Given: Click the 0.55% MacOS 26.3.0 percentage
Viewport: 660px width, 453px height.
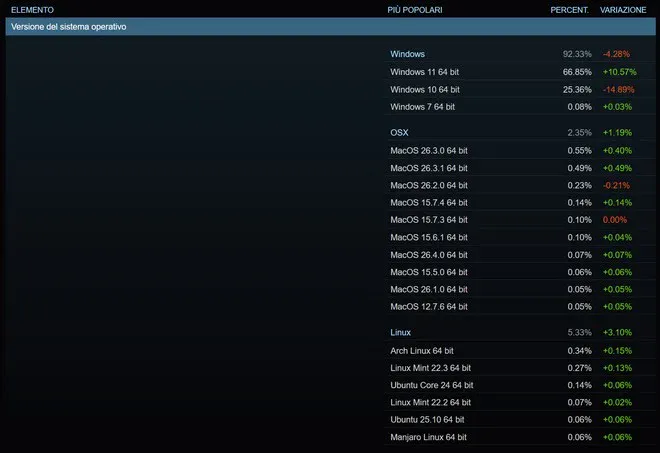Looking at the screenshot, I should click(x=579, y=151).
